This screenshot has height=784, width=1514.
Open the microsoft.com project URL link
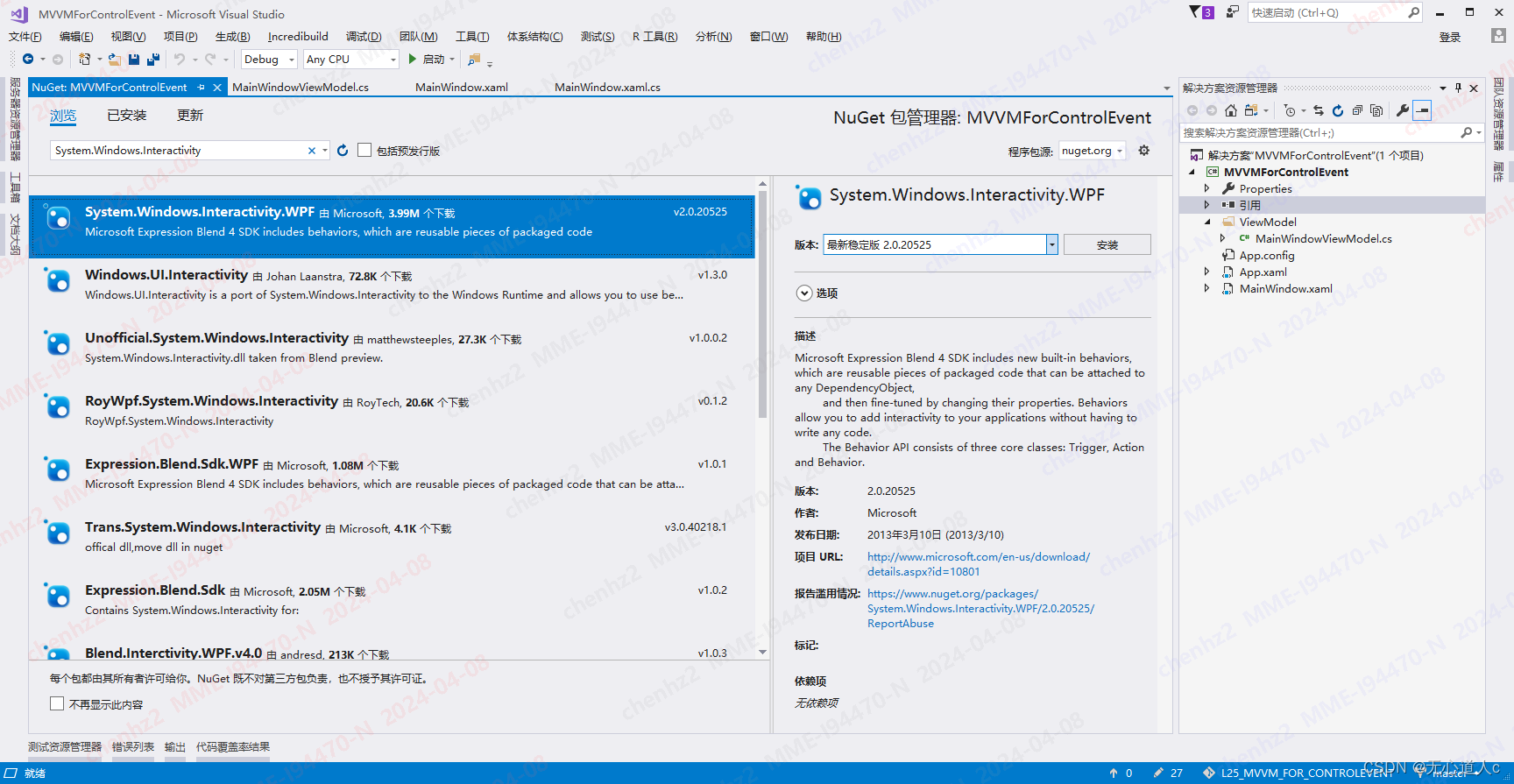point(978,564)
